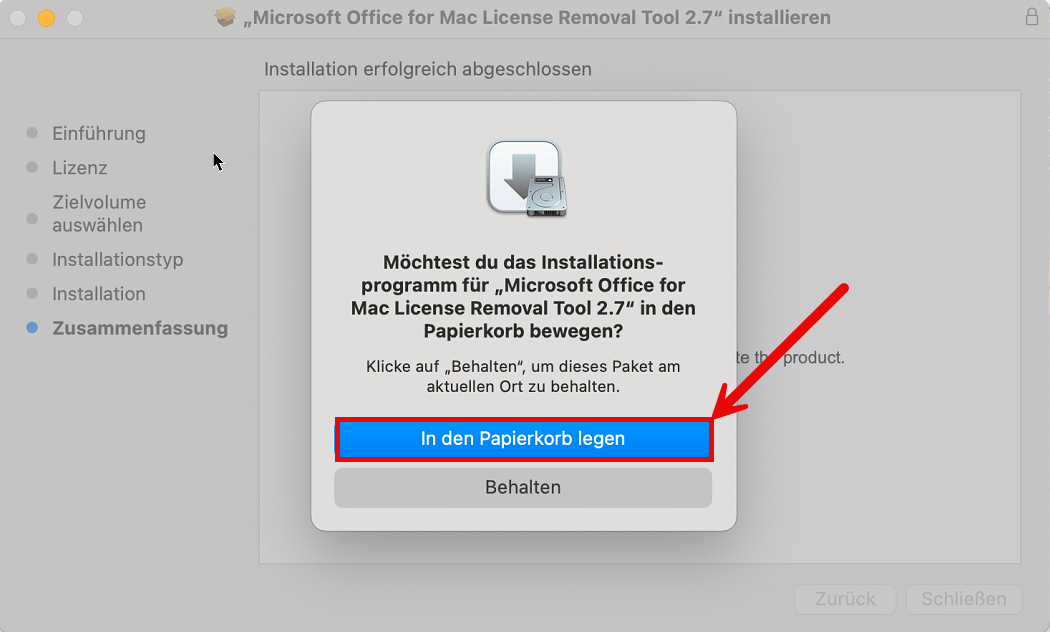Image resolution: width=1050 pixels, height=632 pixels.
Task: Choose Behalten to keep the package
Action: [x=523, y=487]
